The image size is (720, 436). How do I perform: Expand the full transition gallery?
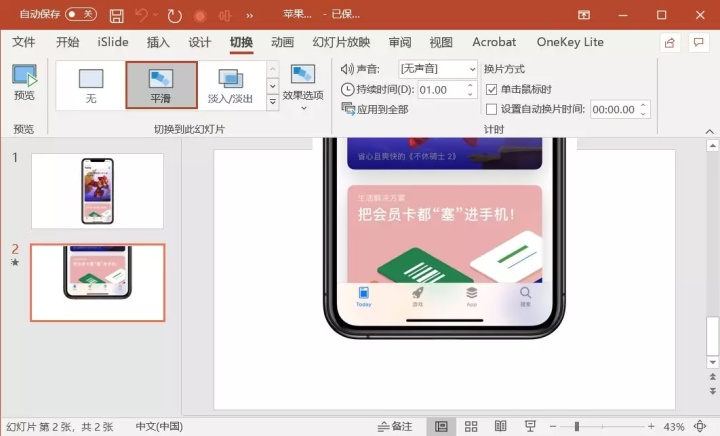click(273, 102)
